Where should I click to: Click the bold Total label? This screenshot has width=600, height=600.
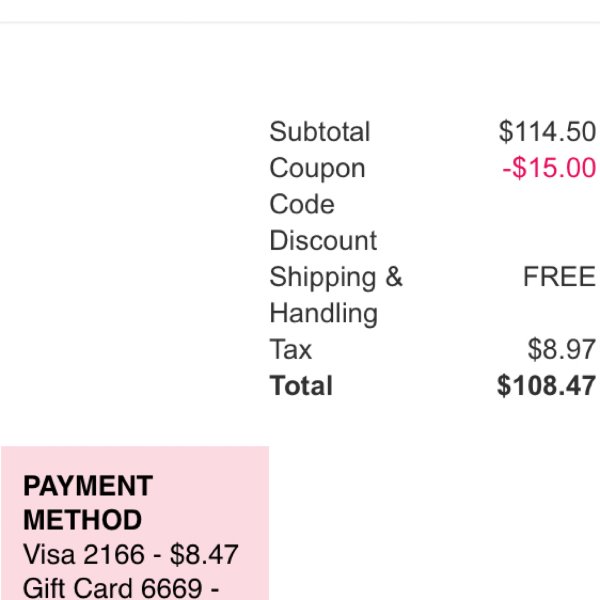(301, 385)
